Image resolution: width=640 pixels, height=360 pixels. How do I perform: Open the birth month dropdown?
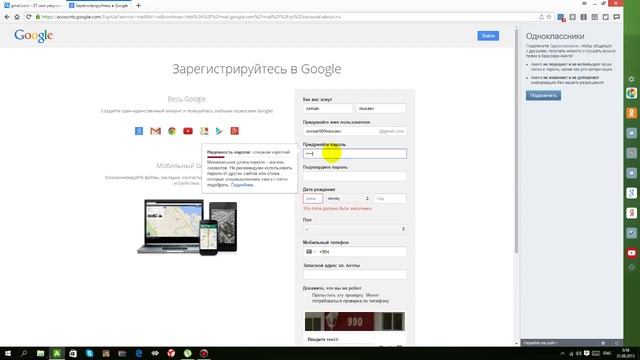click(348, 198)
